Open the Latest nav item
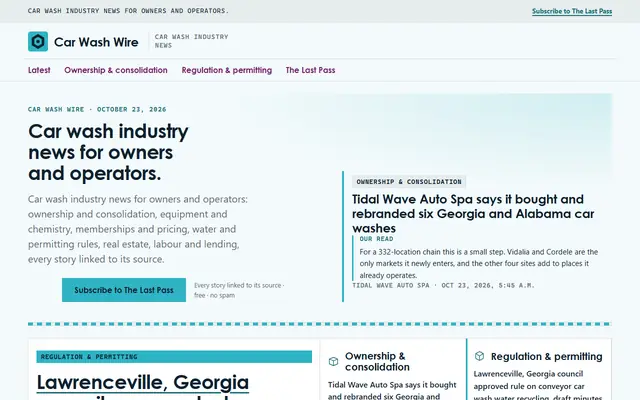This screenshot has width=640, height=400. coord(39,70)
